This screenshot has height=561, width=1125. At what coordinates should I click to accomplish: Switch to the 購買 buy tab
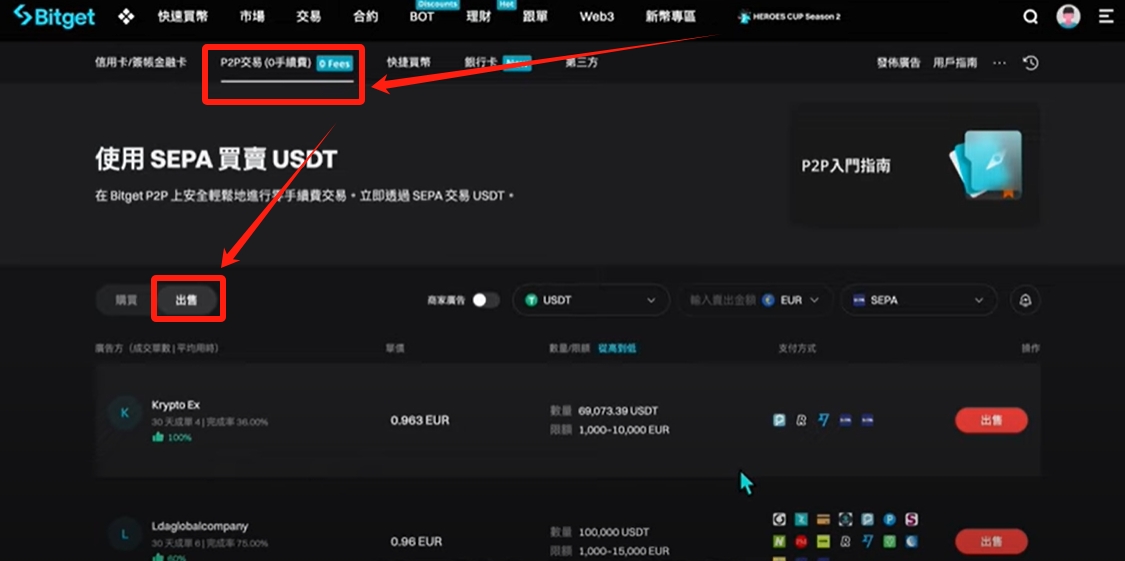(x=126, y=301)
